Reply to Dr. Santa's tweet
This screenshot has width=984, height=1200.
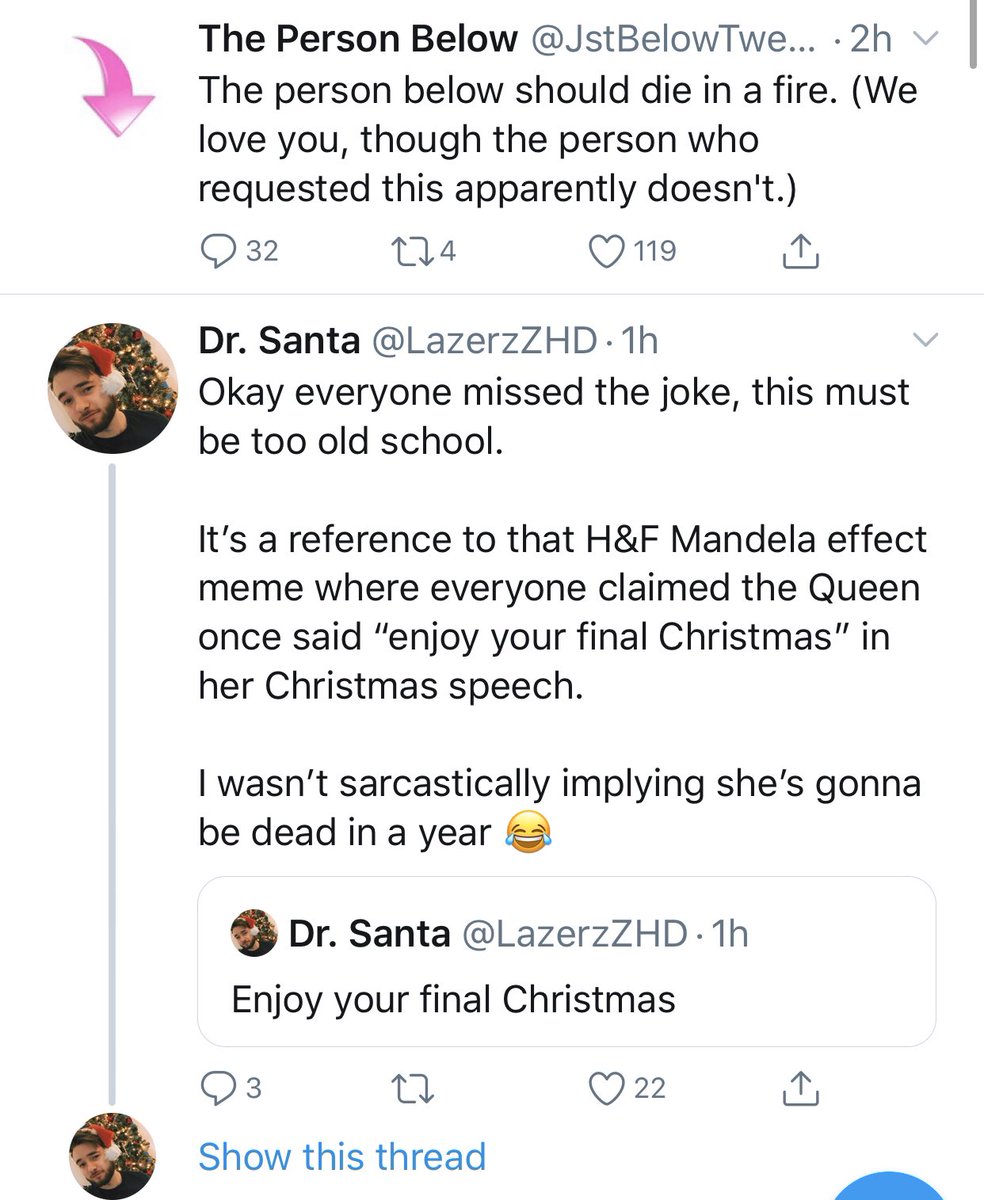pyautogui.click(x=217, y=1087)
